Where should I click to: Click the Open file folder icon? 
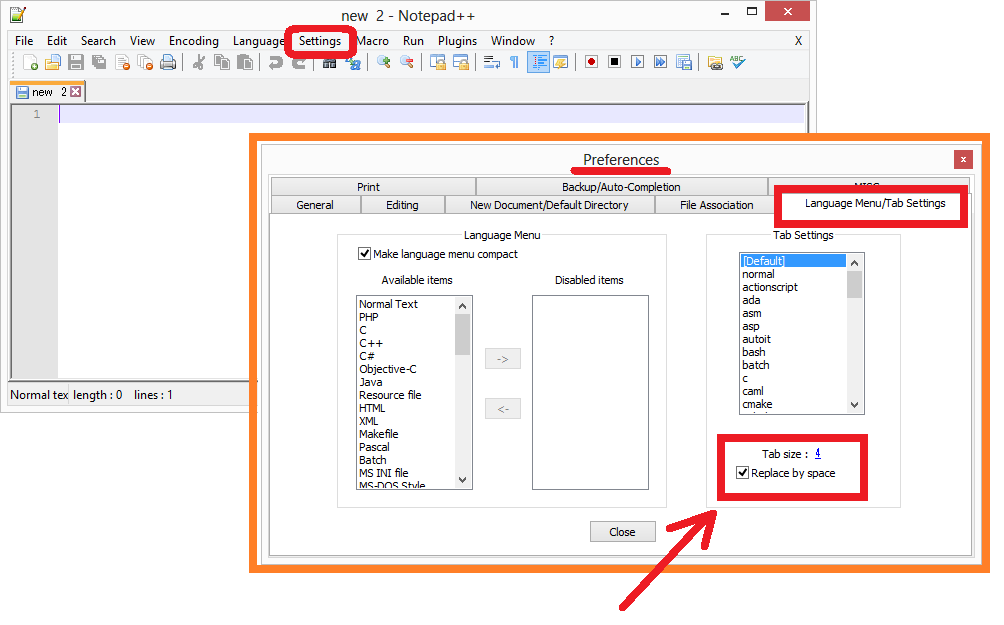tap(53, 62)
